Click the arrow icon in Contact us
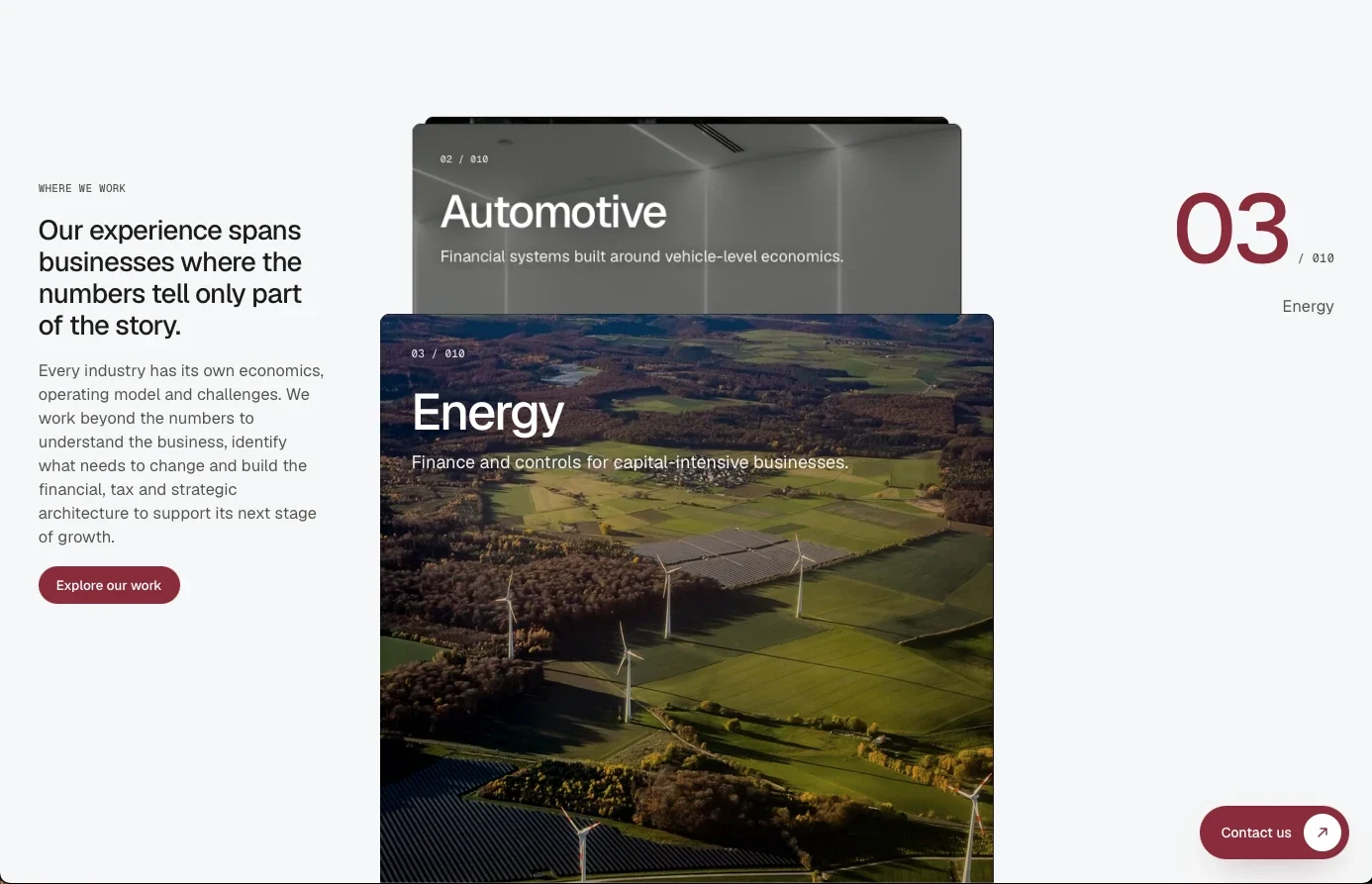The width and height of the screenshot is (1372, 884). [x=1323, y=833]
